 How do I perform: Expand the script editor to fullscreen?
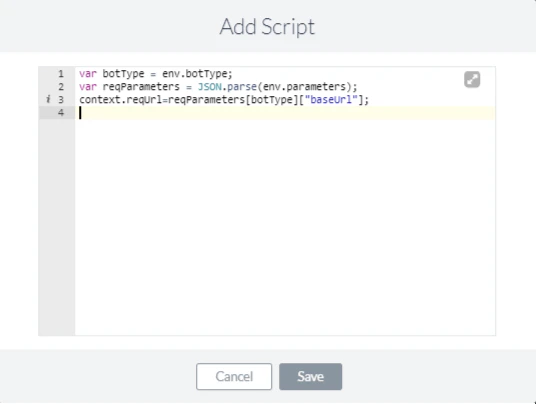coord(472,80)
